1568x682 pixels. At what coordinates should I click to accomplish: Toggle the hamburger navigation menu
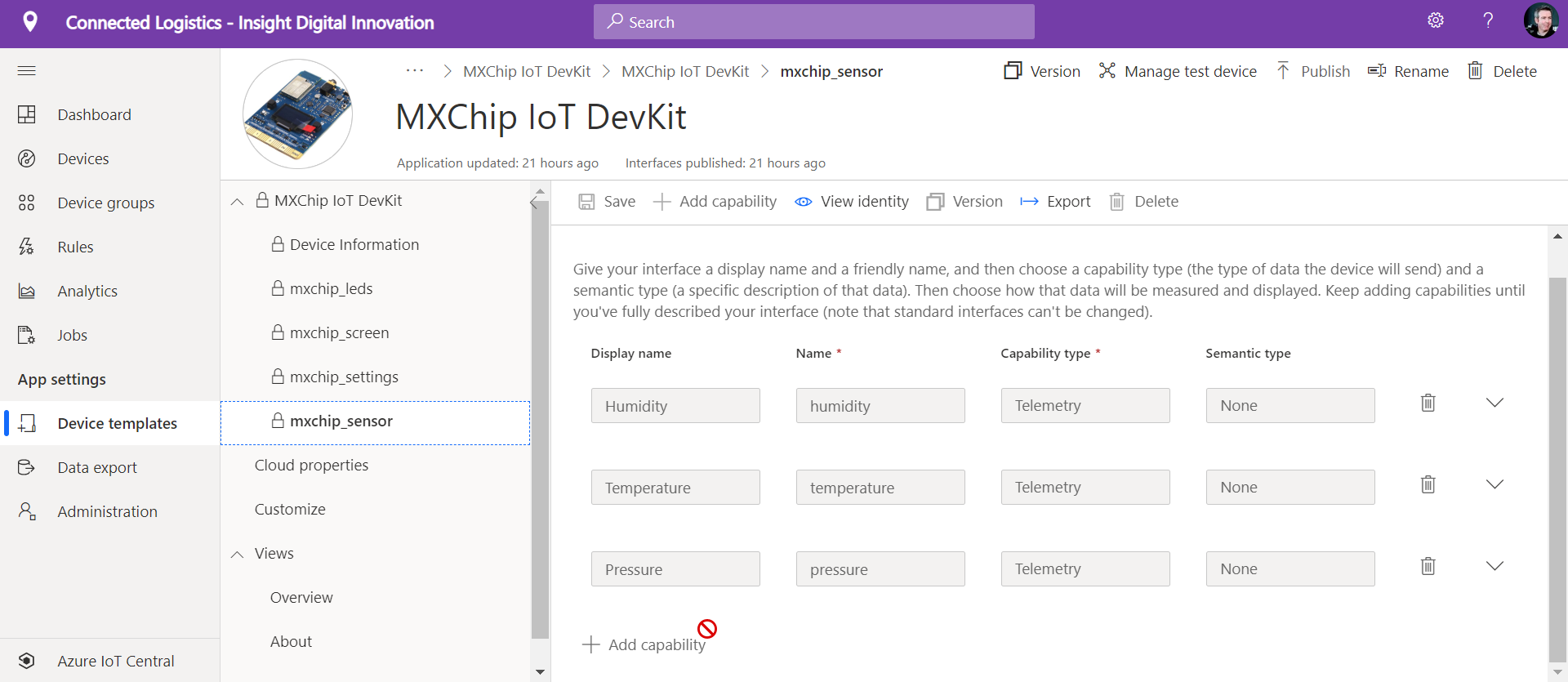pyautogui.click(x=26, y=71)
